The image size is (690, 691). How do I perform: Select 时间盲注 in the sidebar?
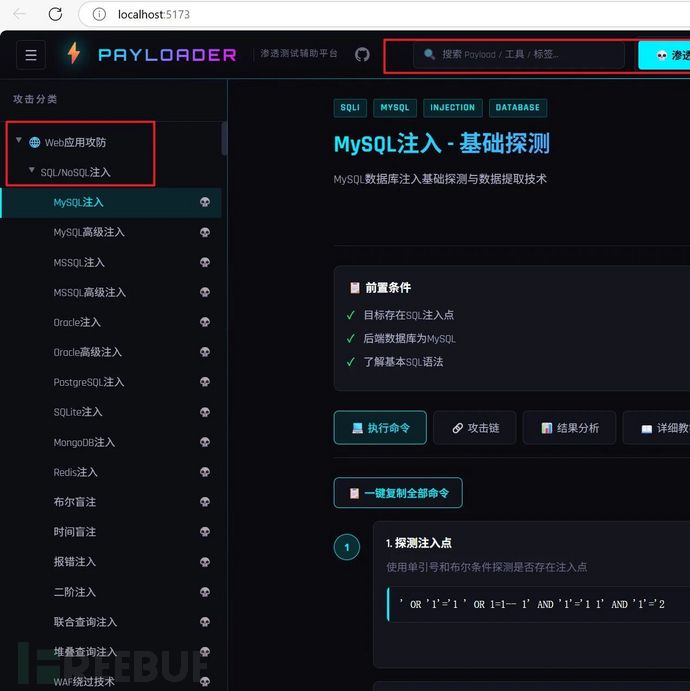[x=111, y=532]
